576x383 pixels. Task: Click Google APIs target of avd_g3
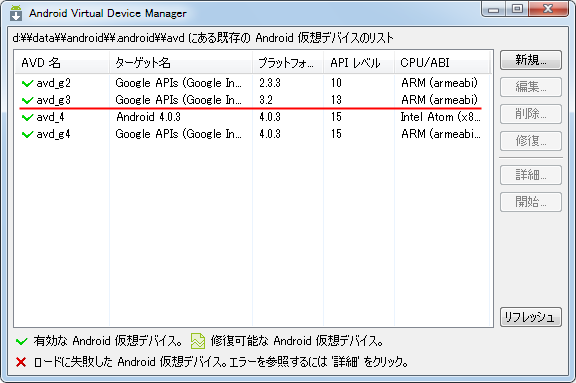tap(179, 100)
